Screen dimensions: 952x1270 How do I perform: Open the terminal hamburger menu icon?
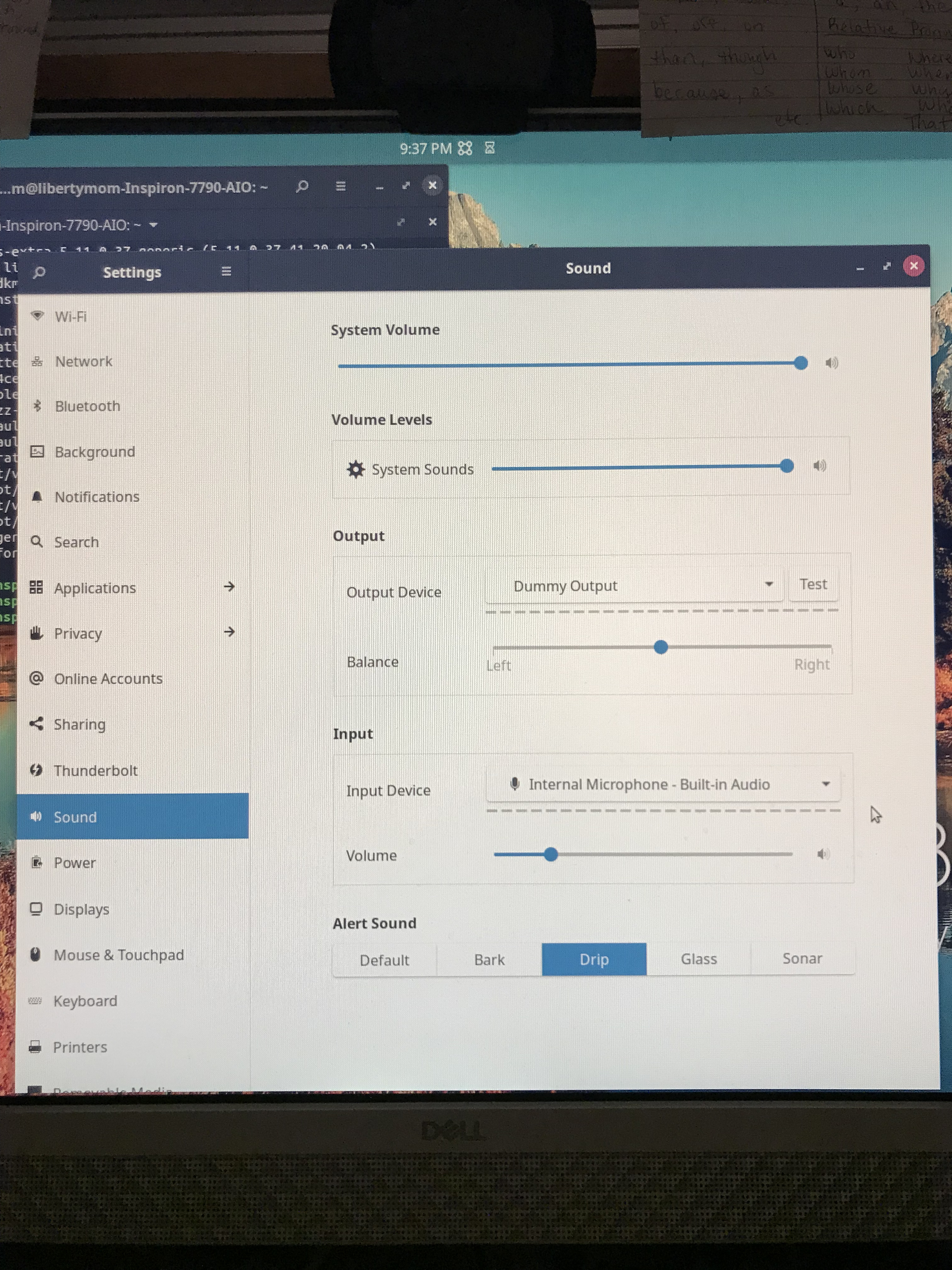340,186
